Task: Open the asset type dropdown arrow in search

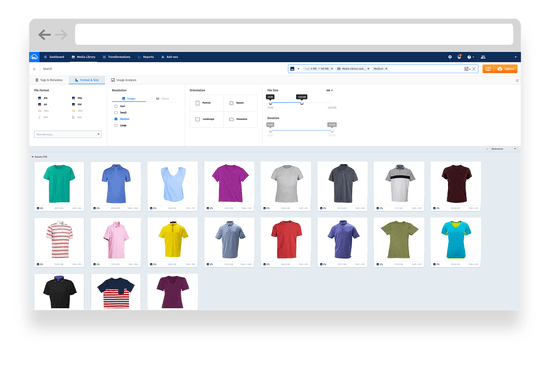Action: point(299,69)
